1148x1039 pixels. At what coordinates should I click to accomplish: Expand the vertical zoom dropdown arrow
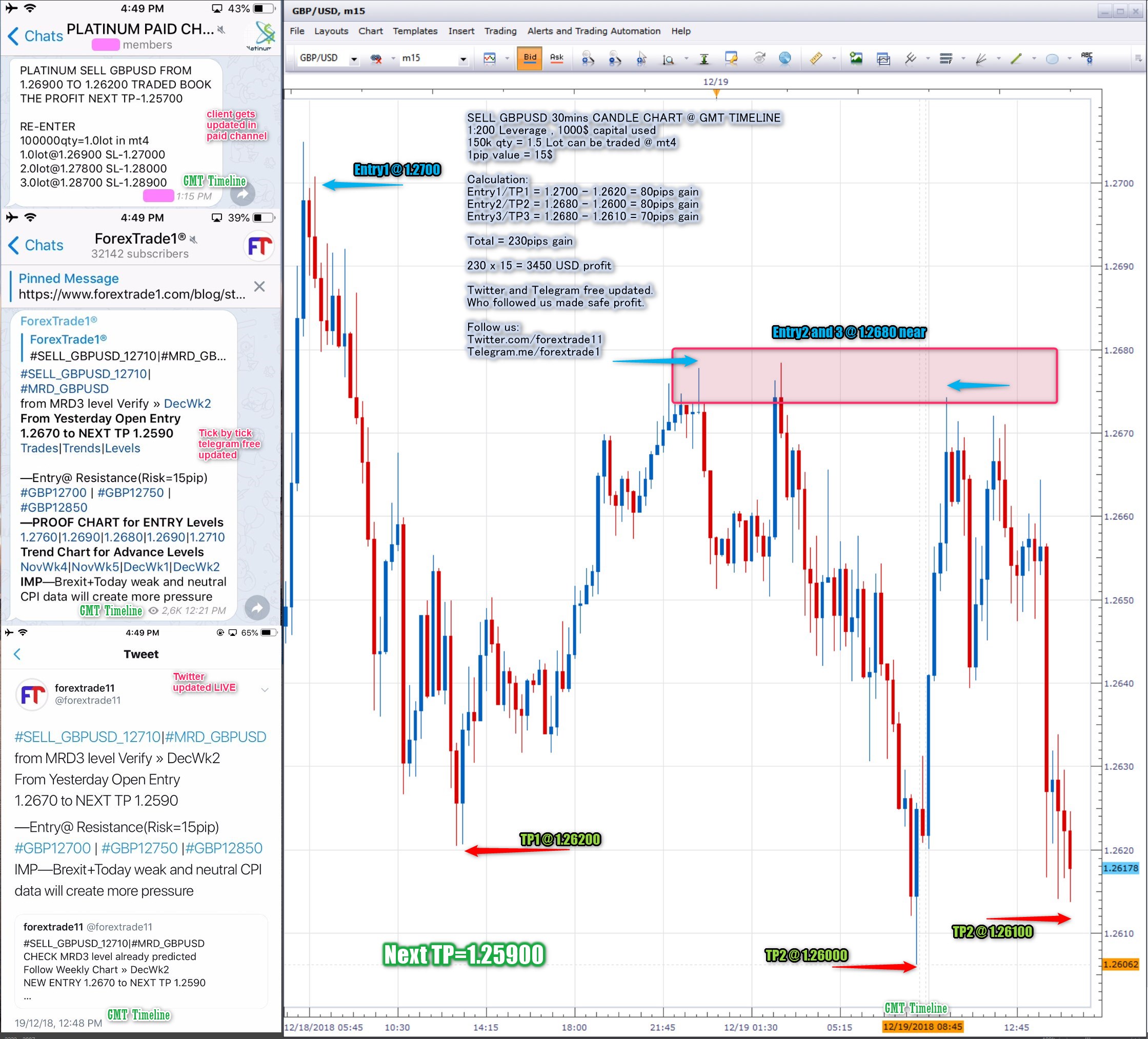[x=686, y=58]
